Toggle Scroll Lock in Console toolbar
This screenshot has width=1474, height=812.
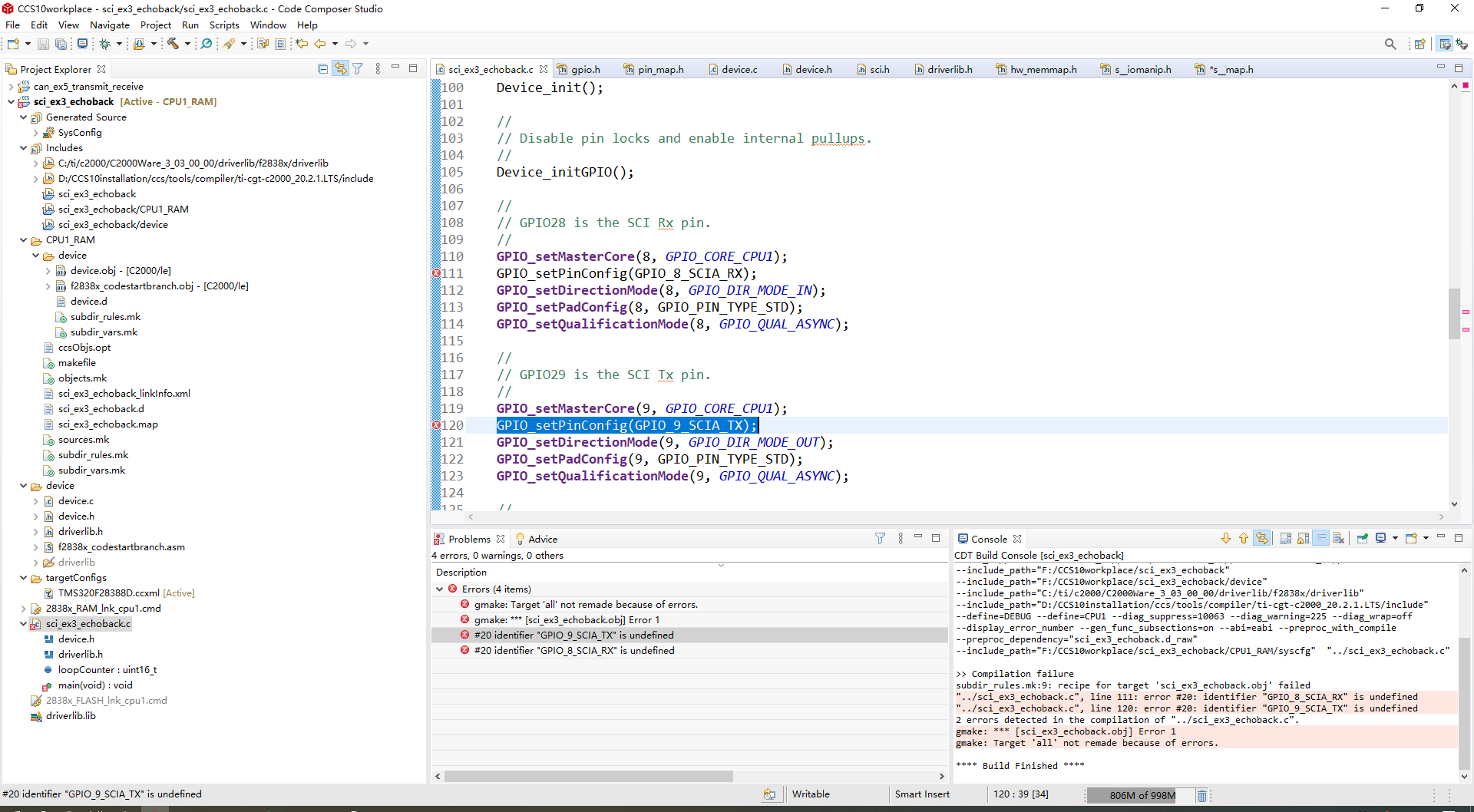pyautogui.click(x=1303, y=539)
